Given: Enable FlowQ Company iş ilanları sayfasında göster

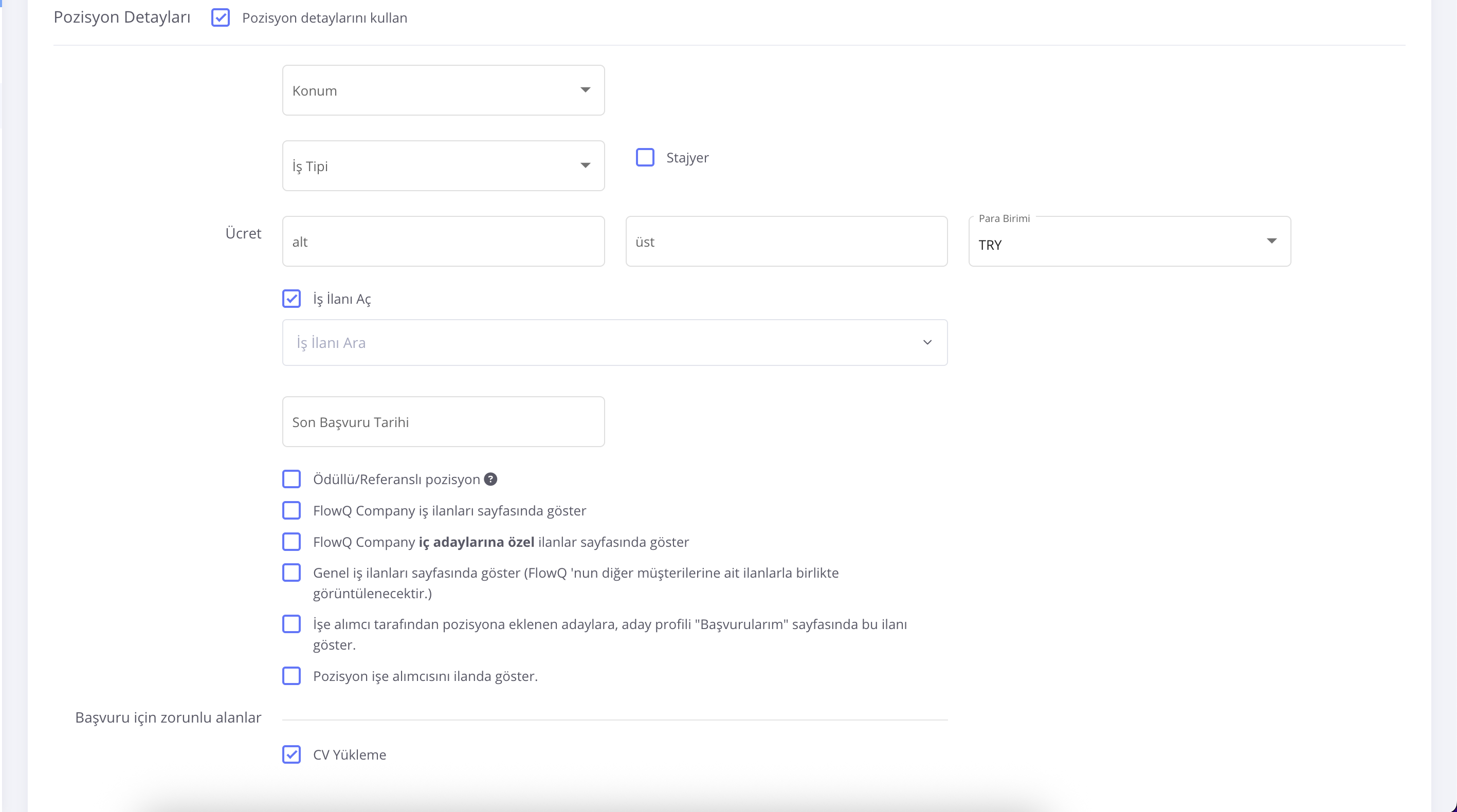Looking at the screenshot, I should point(292,511).
